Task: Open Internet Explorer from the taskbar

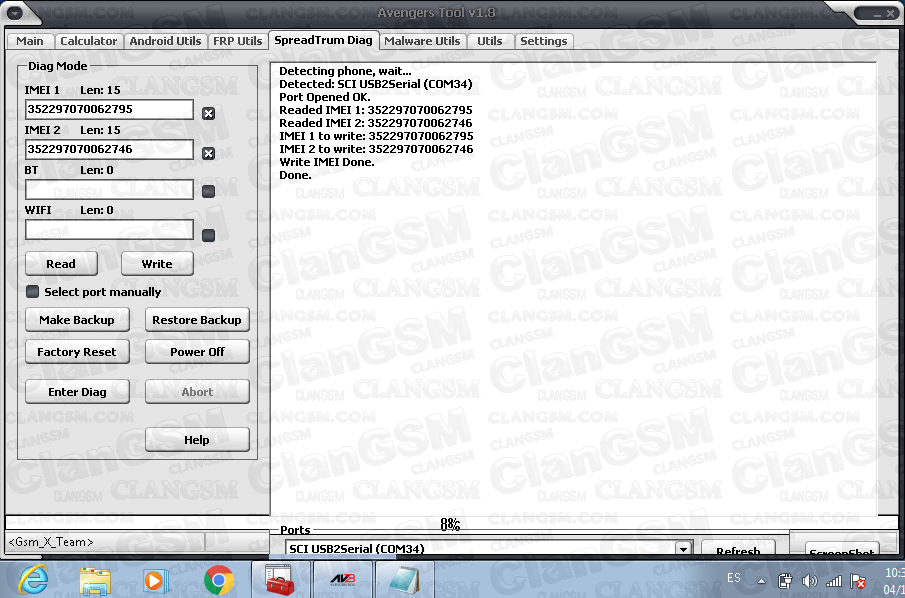Action: click(32, 578)
